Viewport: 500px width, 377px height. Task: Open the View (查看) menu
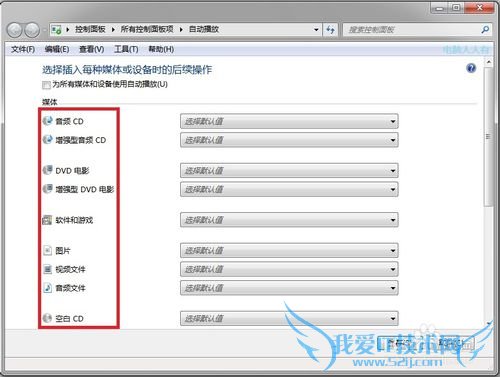point(91,49)
